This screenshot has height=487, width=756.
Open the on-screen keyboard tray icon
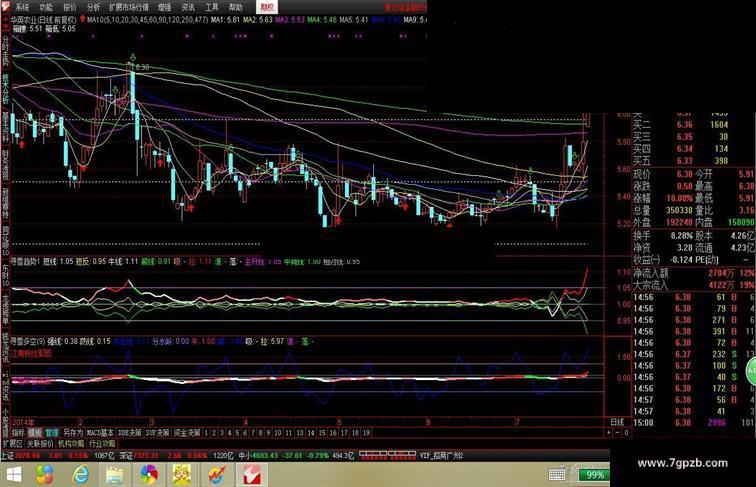(557, 475)
